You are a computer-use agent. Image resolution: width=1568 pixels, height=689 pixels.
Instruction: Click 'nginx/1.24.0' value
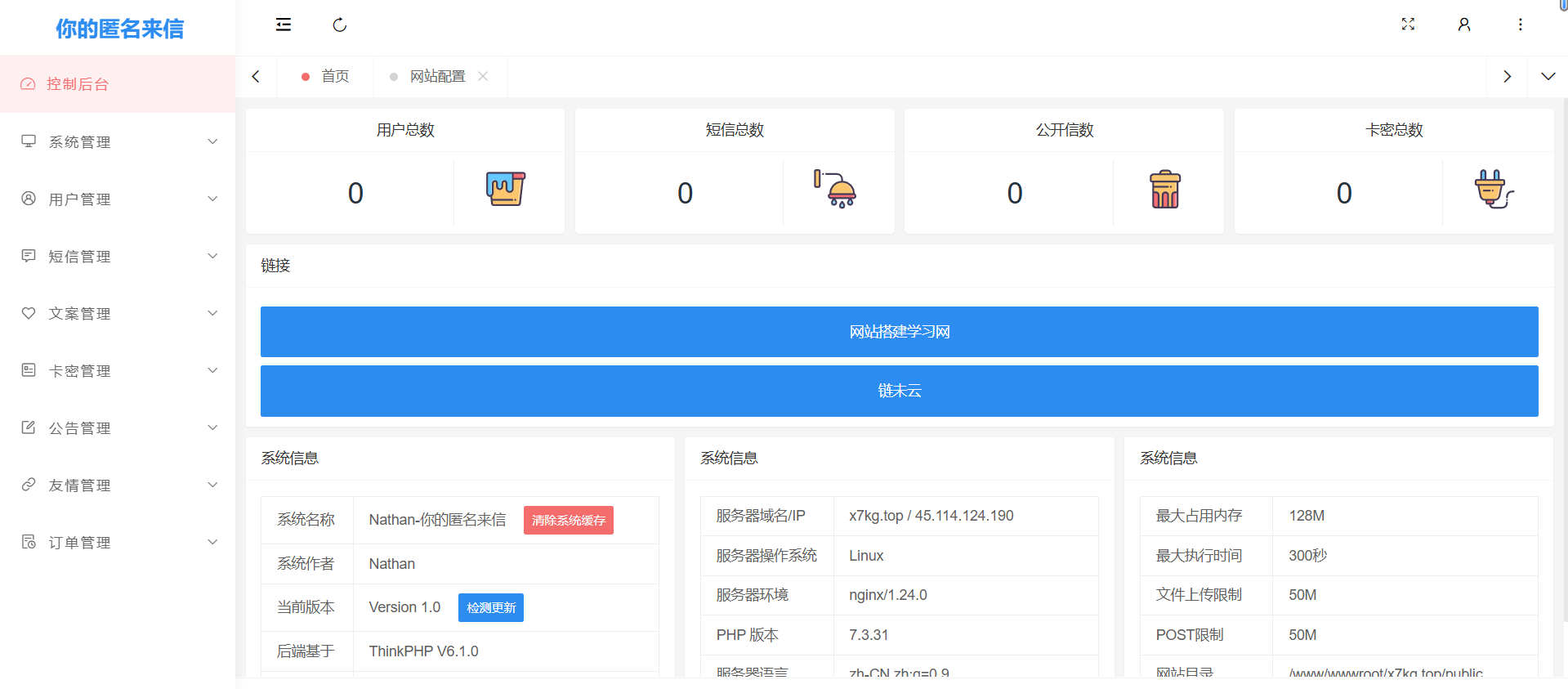[x=887, y=595]
